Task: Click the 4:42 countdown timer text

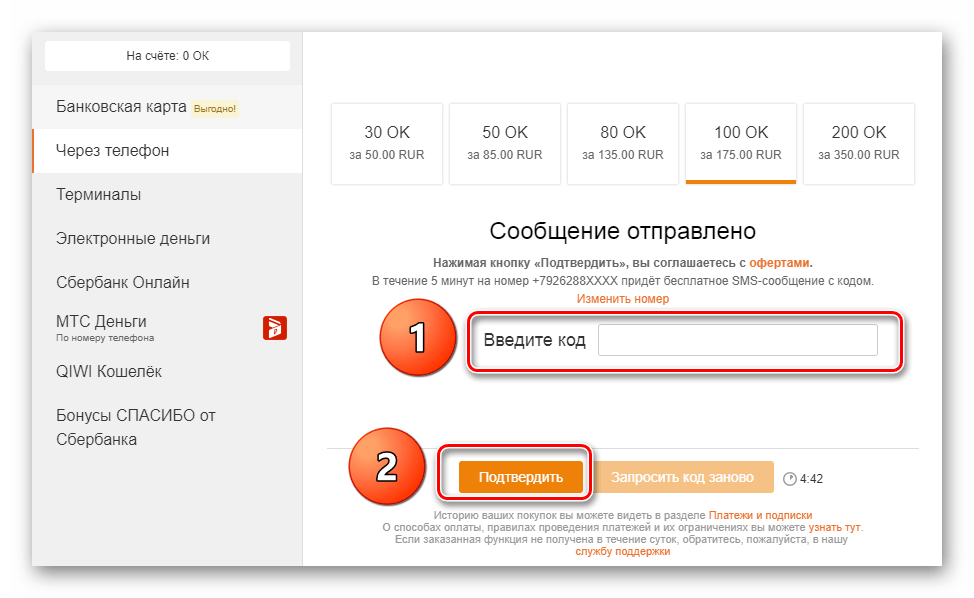Action: pos(811,479)
